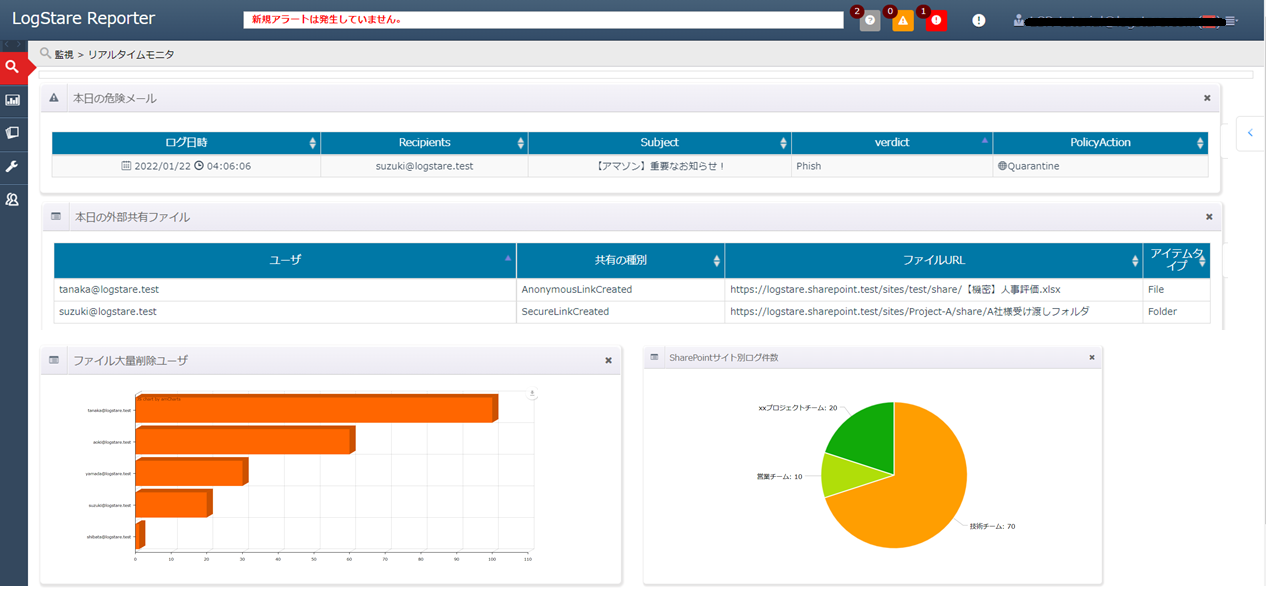The width and height of the screenshot is (1266, 589).
Task: Click the white exclamation info icon
Action: [x=978, y=21]
